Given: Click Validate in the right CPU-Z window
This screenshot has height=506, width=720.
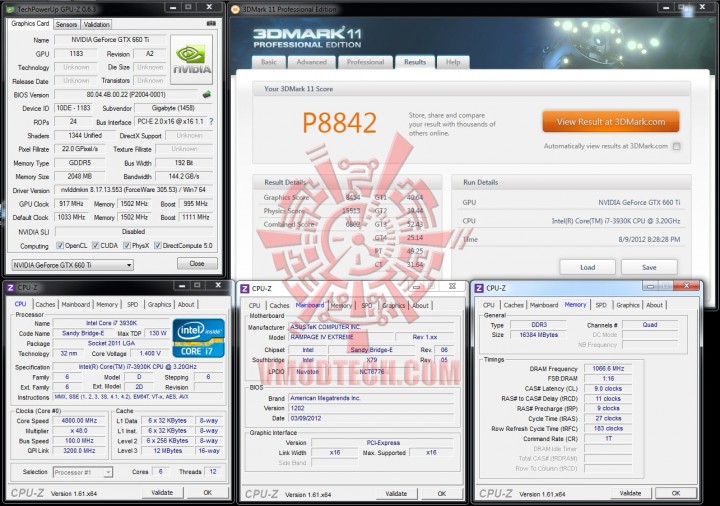Looking at the screenshot, I should (630, 493).
